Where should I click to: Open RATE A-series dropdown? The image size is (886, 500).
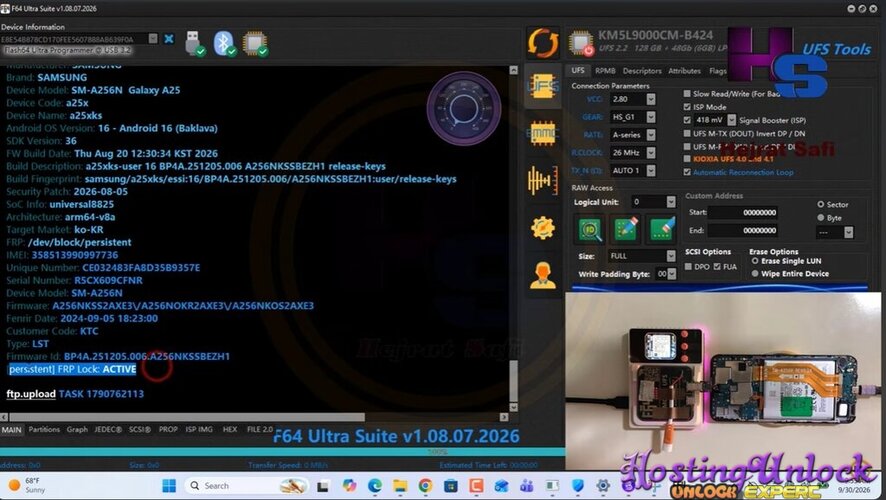pyautogui.click(x=651, y=135)
